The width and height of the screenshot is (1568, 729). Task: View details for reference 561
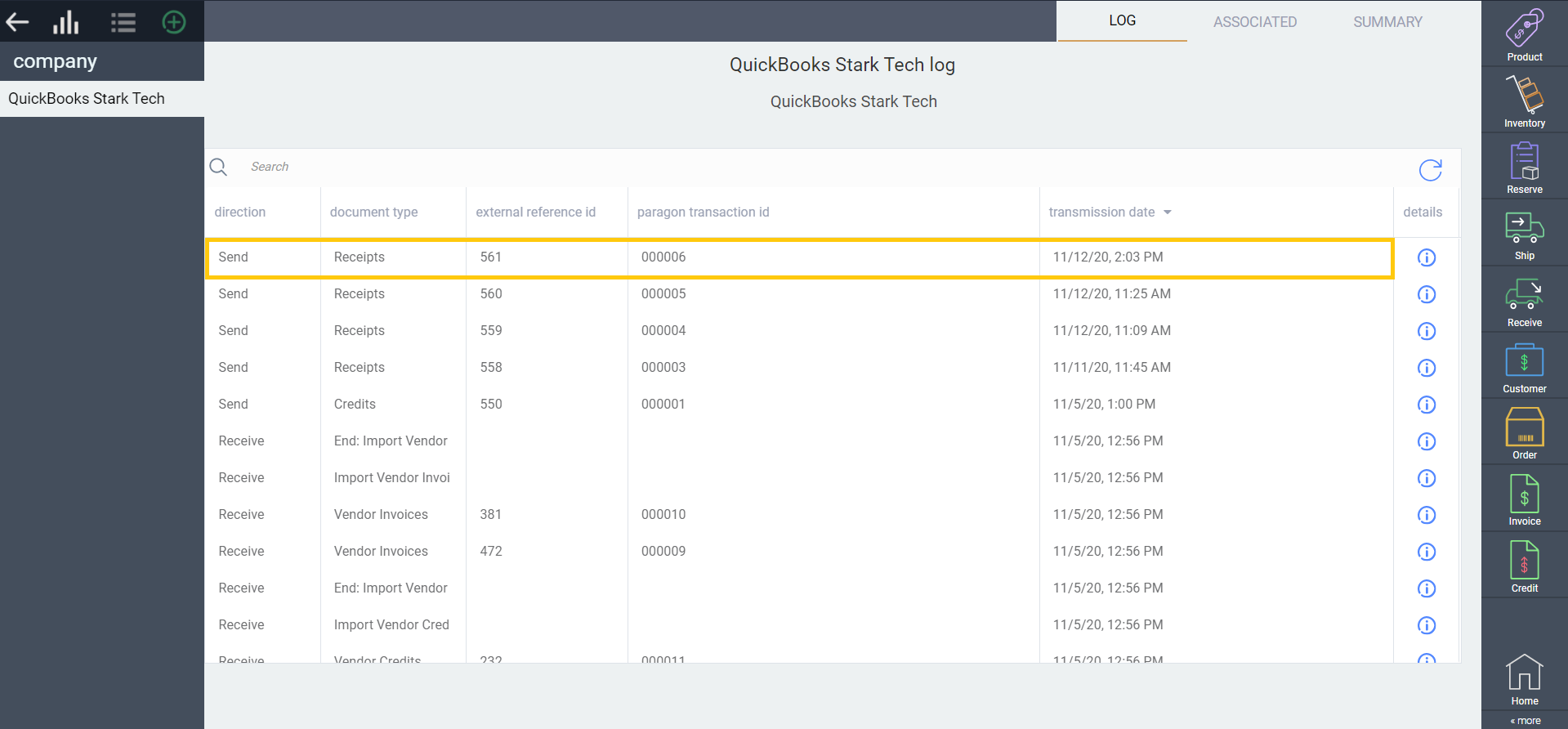click(1427, 257)
